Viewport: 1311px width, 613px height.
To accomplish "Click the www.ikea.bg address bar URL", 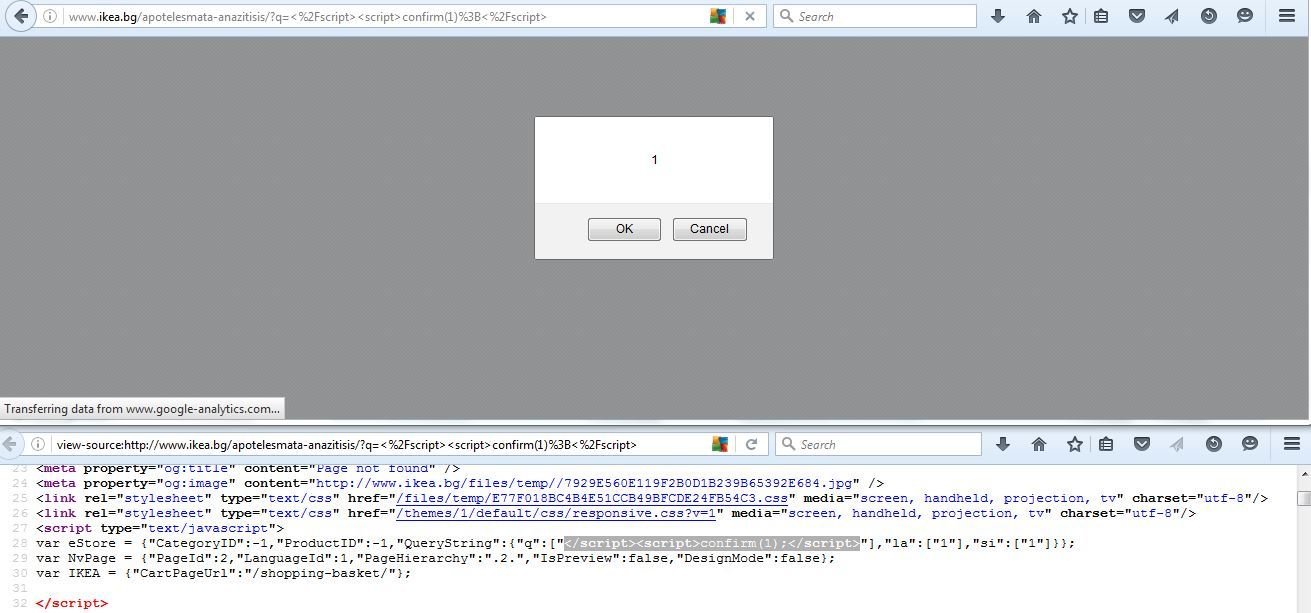I will point(308,16).
